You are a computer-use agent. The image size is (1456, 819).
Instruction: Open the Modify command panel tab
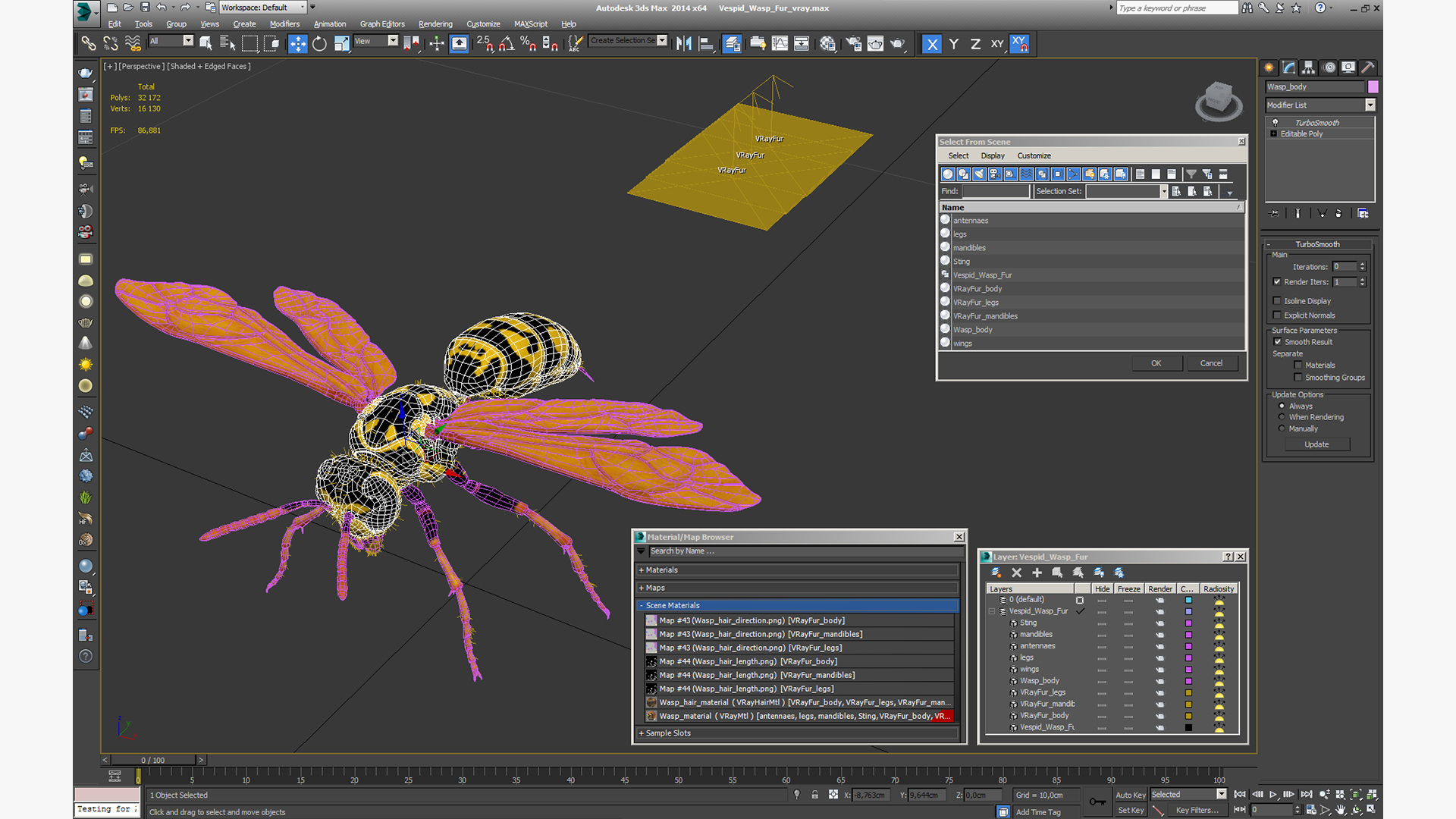1288,67
